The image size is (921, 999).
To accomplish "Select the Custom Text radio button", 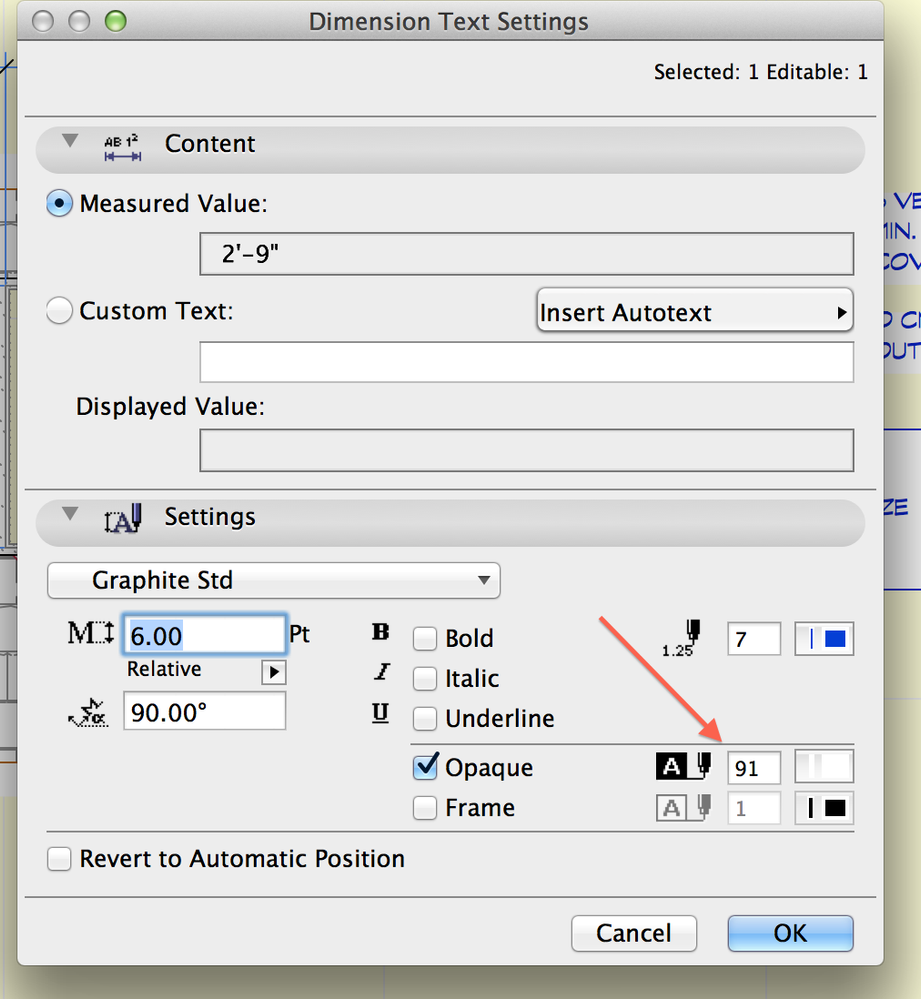I will 60,312.
